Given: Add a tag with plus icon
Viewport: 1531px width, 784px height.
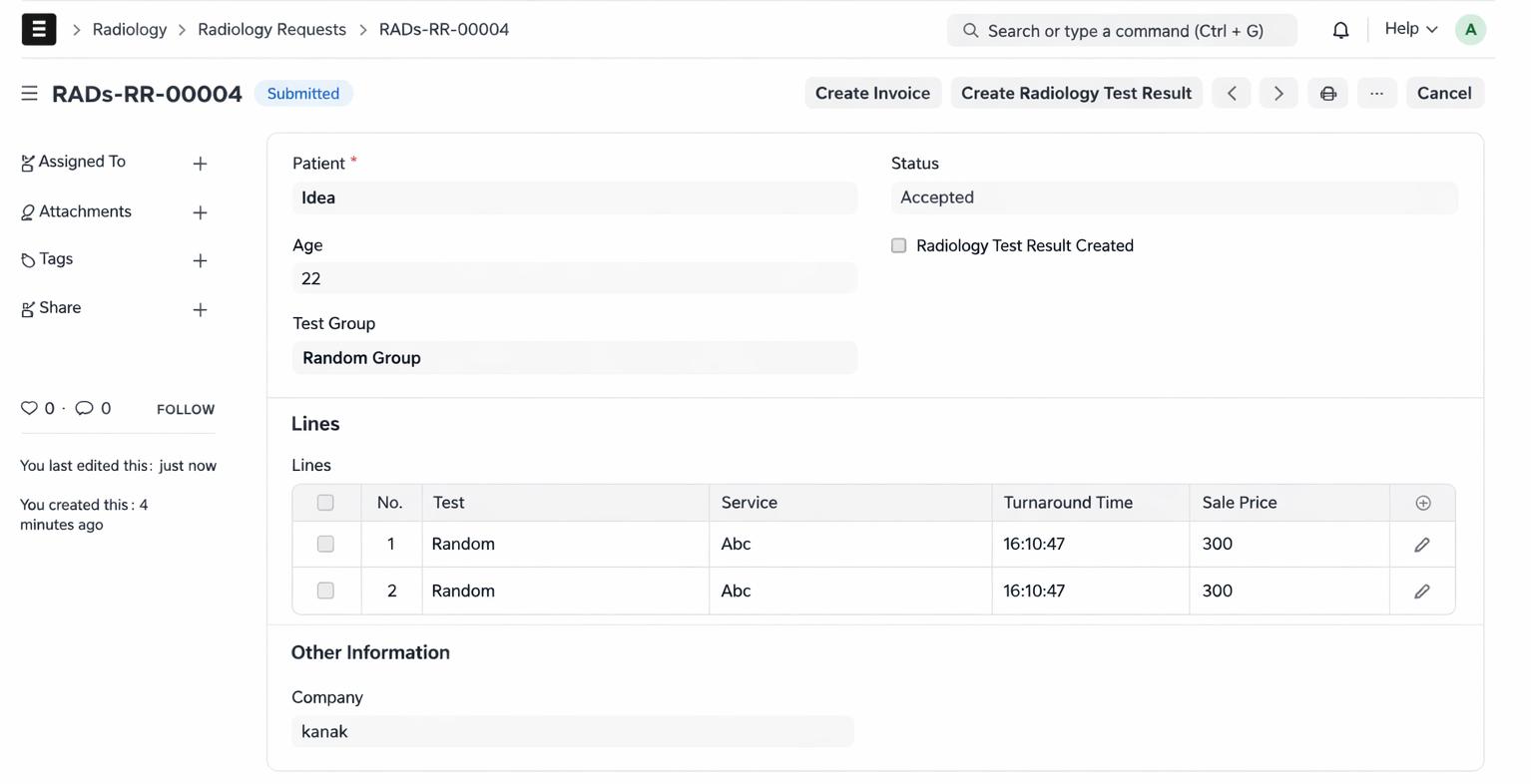Looking at the screenshot, I should pyautogui.click(x=200, y=260).
